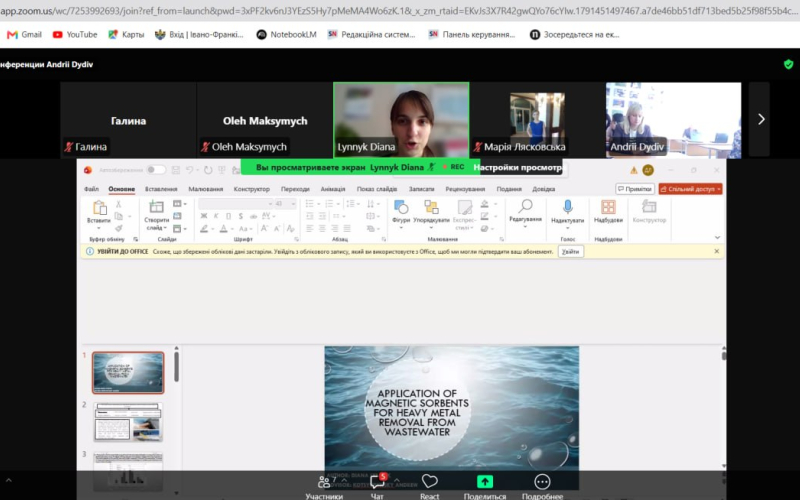The width and height of the screenshot is (800, 500).
Task: Dismiss the УВІЙТИ ДО OFFICE notification bar
Action: (x=716, y=251)
